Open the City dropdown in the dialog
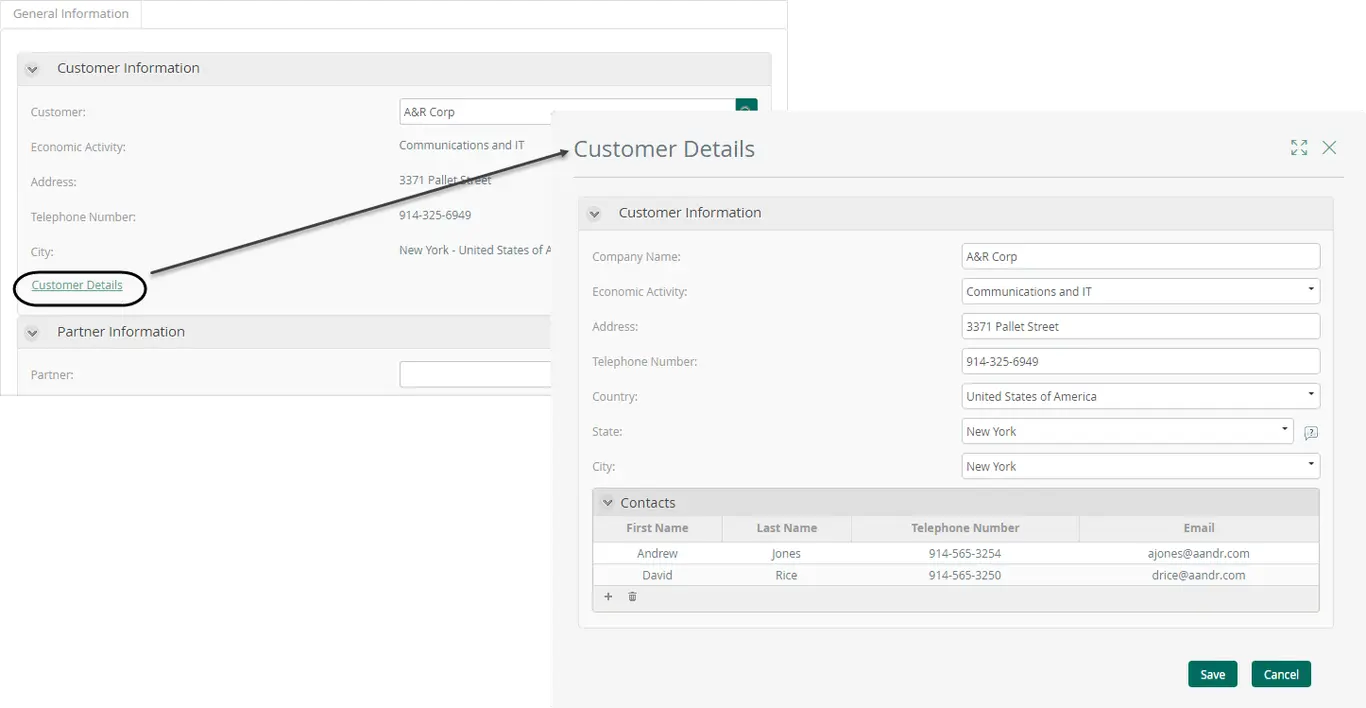Image resolution: width=1366 pixels, height=708 pixels. [x=1141, y=466]
